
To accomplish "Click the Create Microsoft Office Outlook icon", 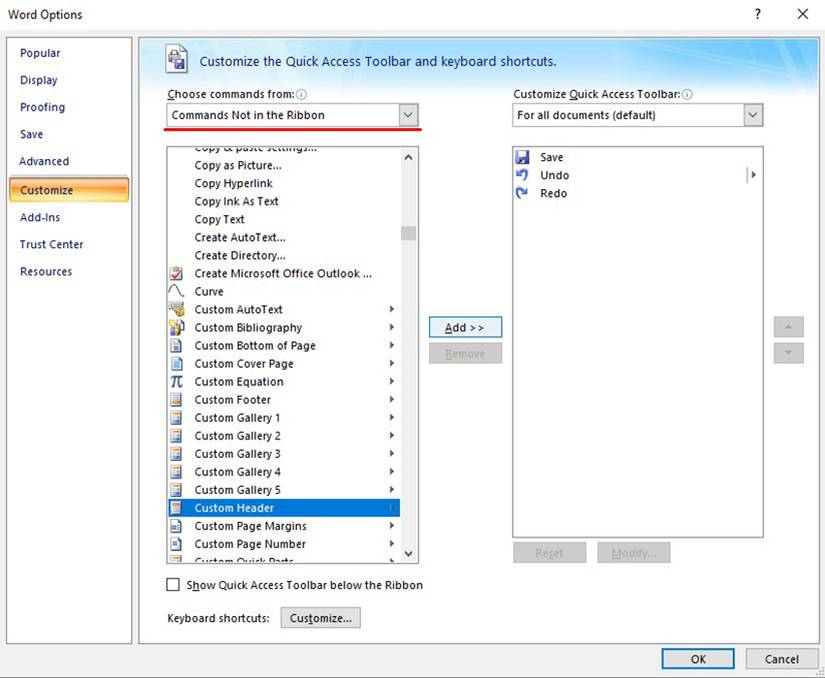I will (176, 273).
